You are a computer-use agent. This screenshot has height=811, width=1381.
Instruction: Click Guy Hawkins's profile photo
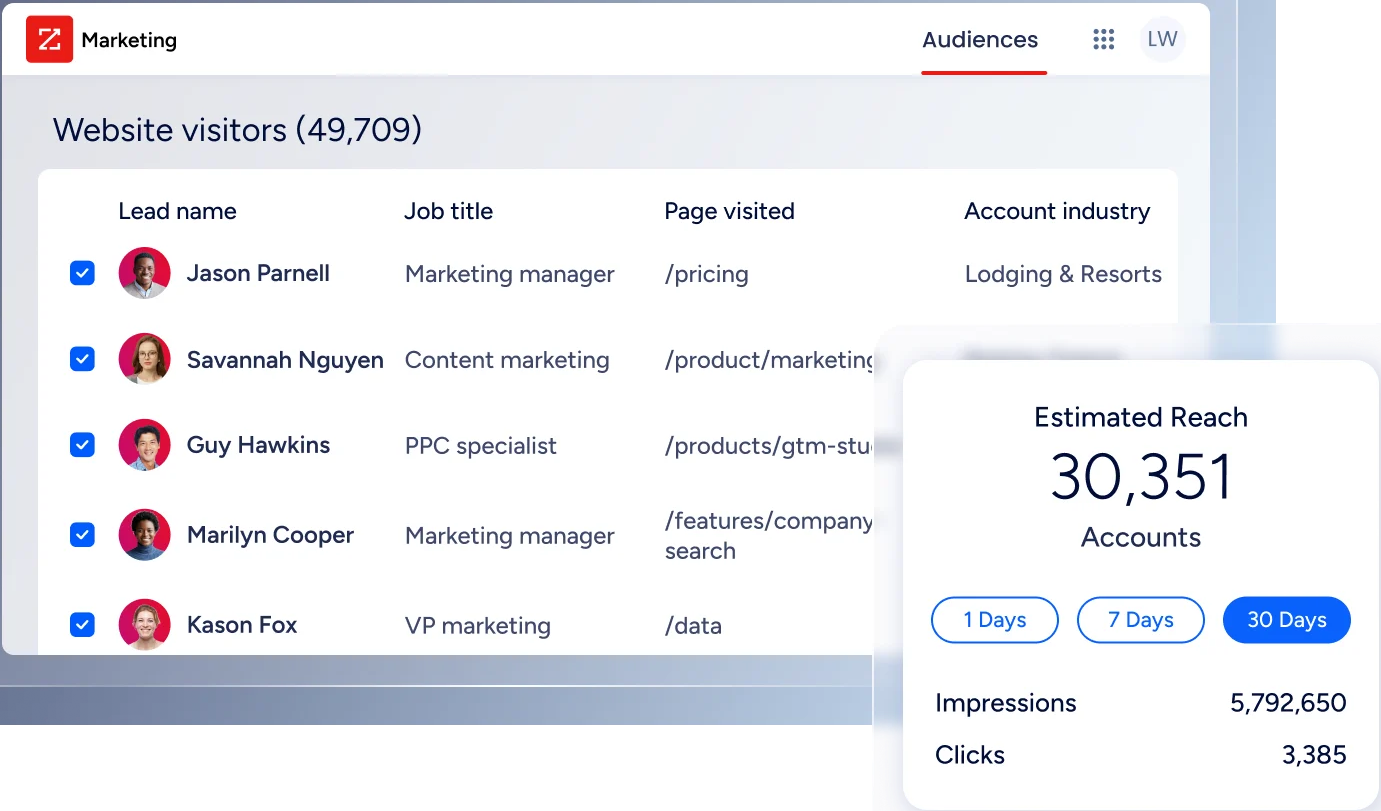144,445
